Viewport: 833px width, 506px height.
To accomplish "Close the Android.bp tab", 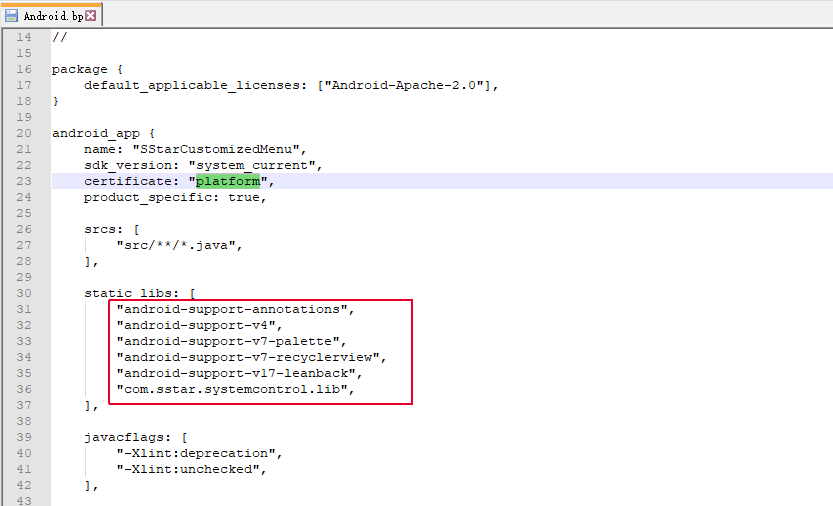I will [91, 15].
